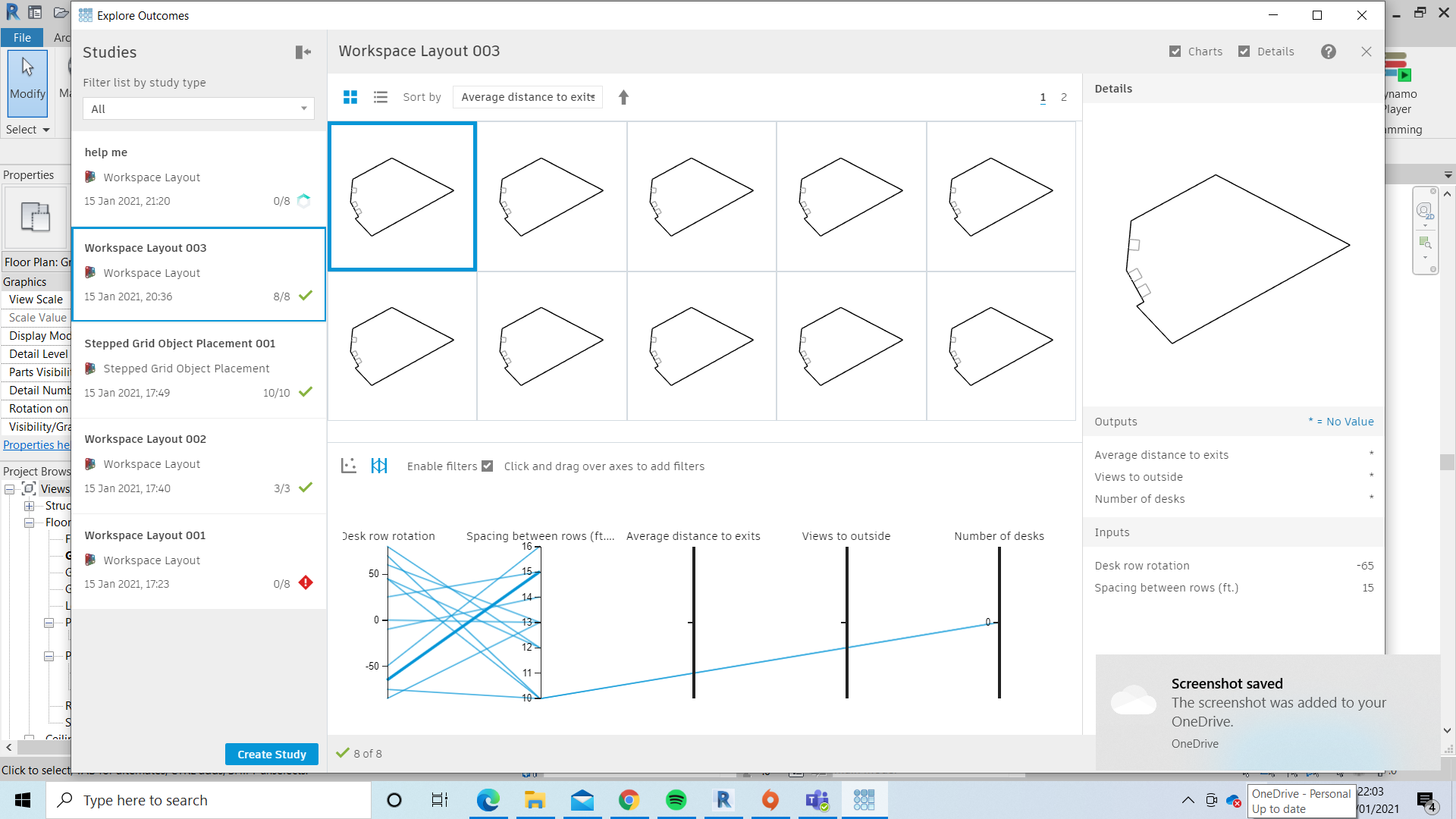This screenshot has width=1456, height=819.
Task: Expand the Select dropdown below Modify
Action: [x=27, y=129]
